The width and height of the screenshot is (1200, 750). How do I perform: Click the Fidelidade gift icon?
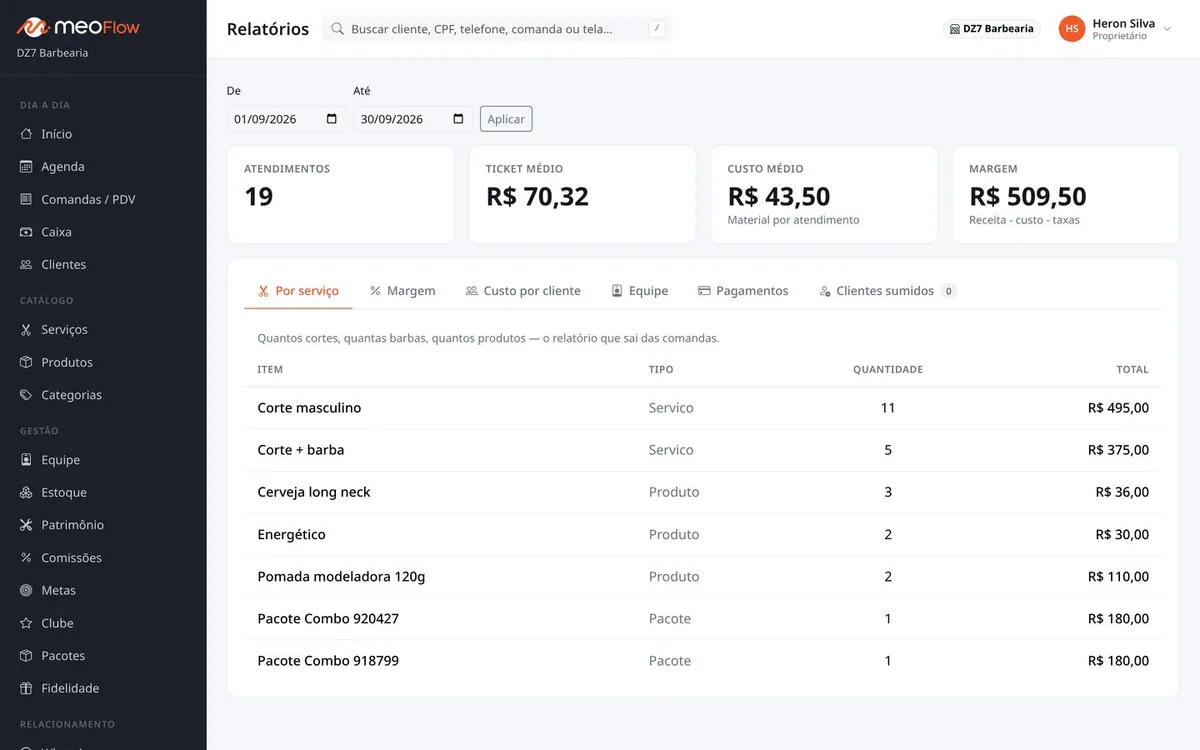[26, 689]
